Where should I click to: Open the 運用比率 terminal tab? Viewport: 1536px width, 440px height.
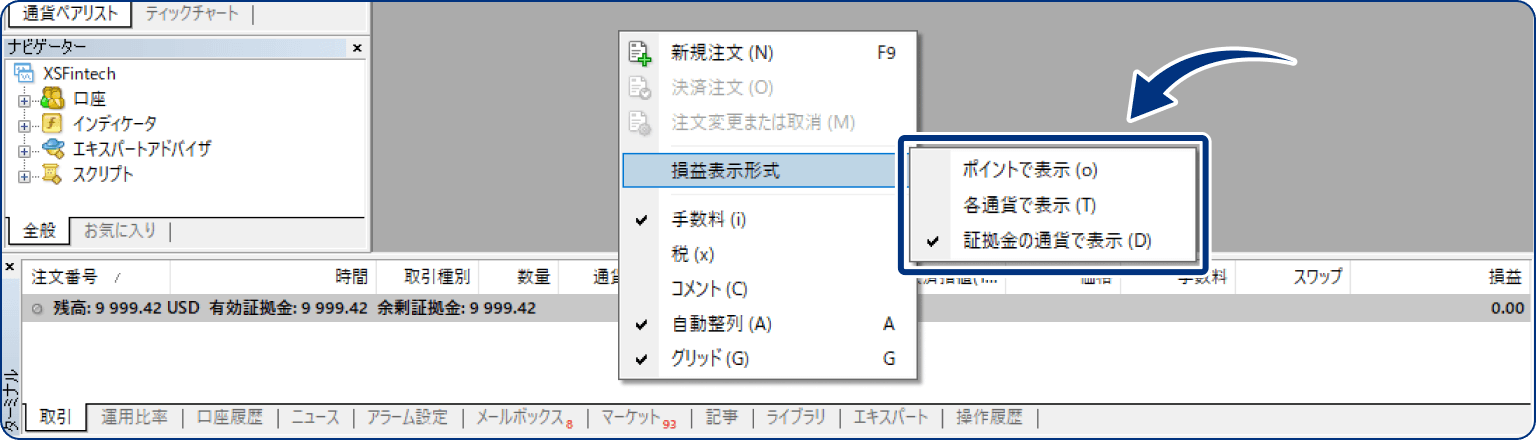(x=134, y=417)
